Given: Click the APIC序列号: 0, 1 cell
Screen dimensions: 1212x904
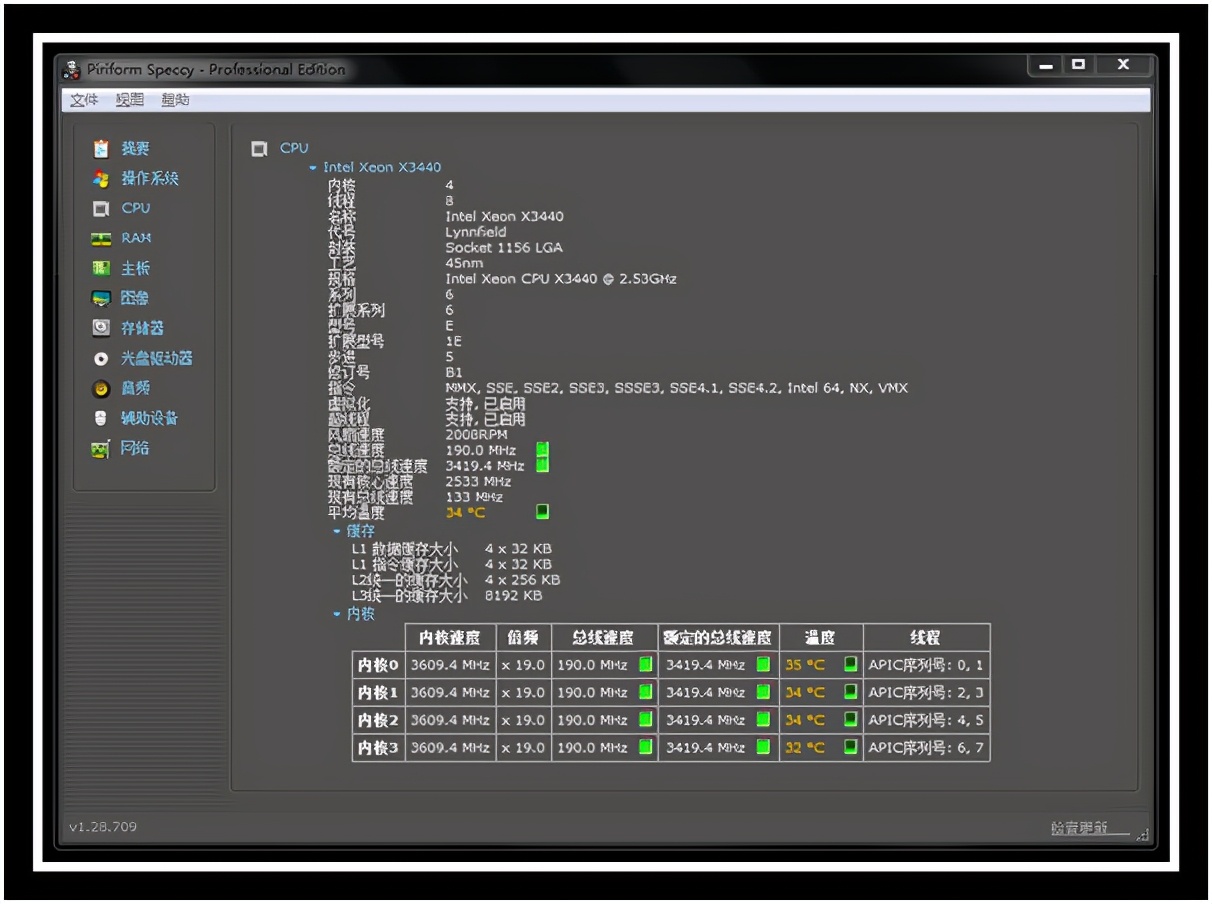Looking at the screenshot, I should click(x=926, y=665).
